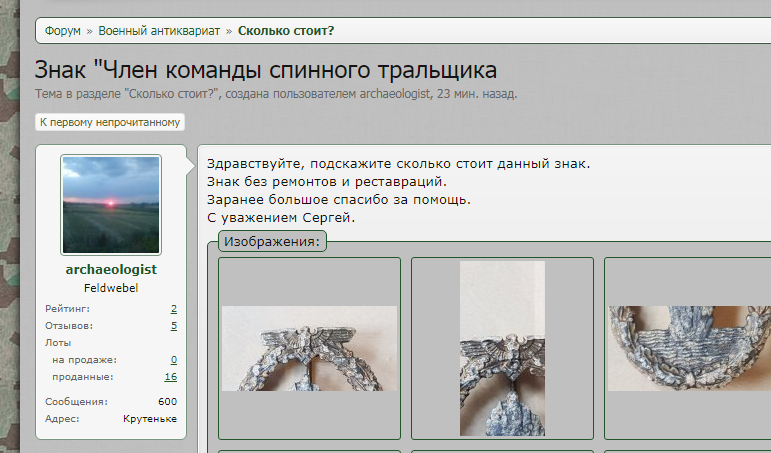771x453 pixels.
Task: Open the first badge image thumbnail
Action: 309,348
